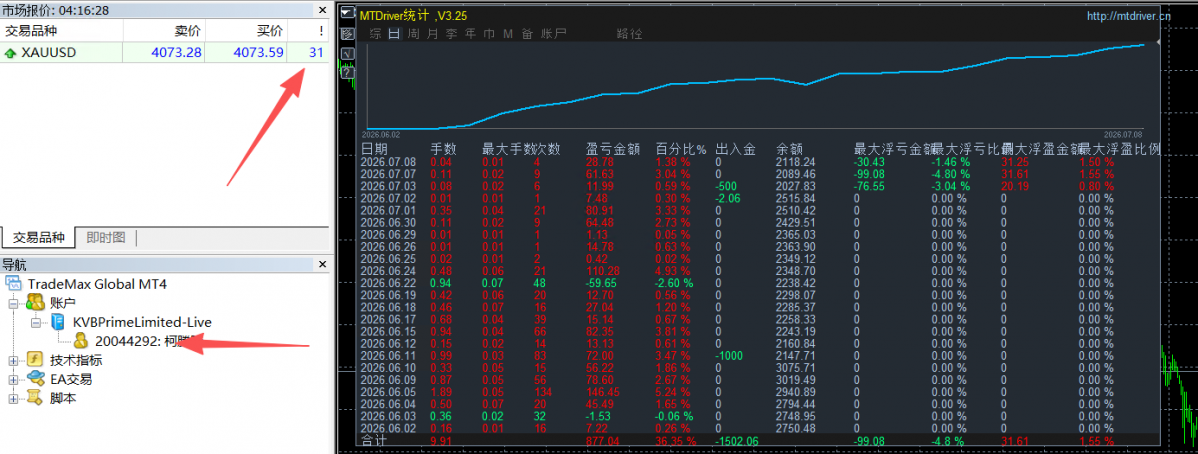Click the total deposits/withdrawals -1502.06
The image size is (1198, 454).
(737, 440)
